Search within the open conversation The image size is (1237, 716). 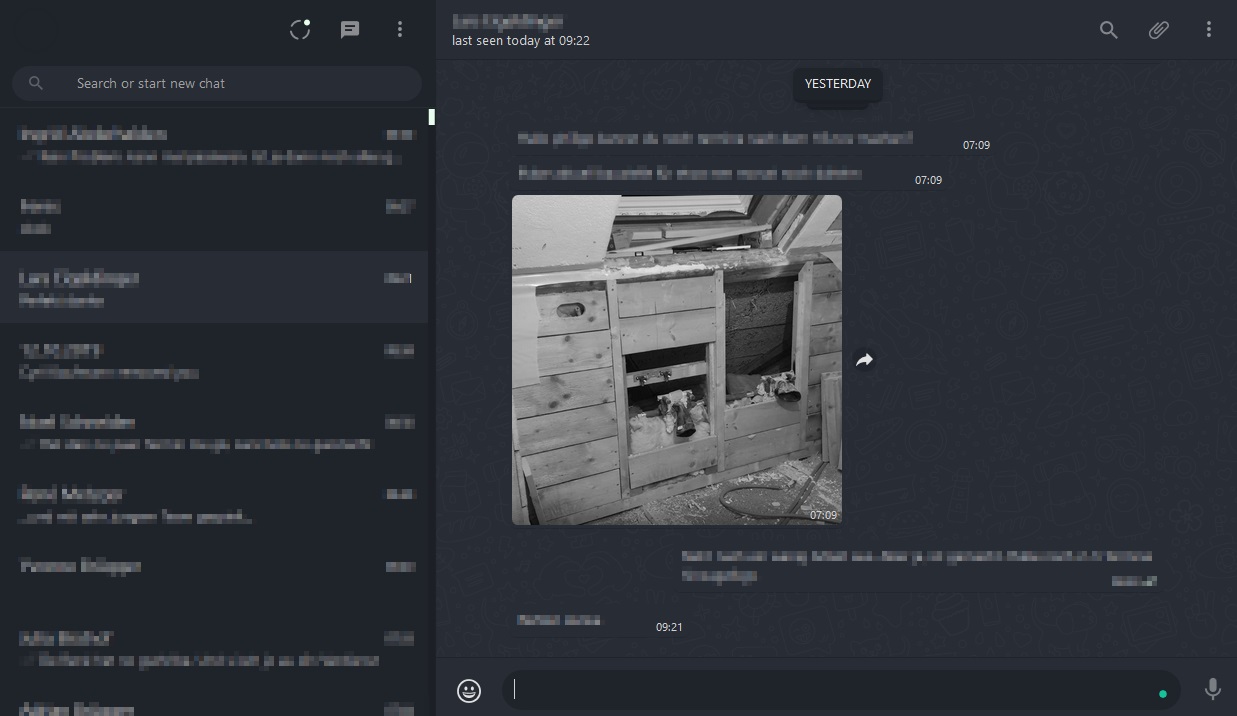click(1108, 30)
